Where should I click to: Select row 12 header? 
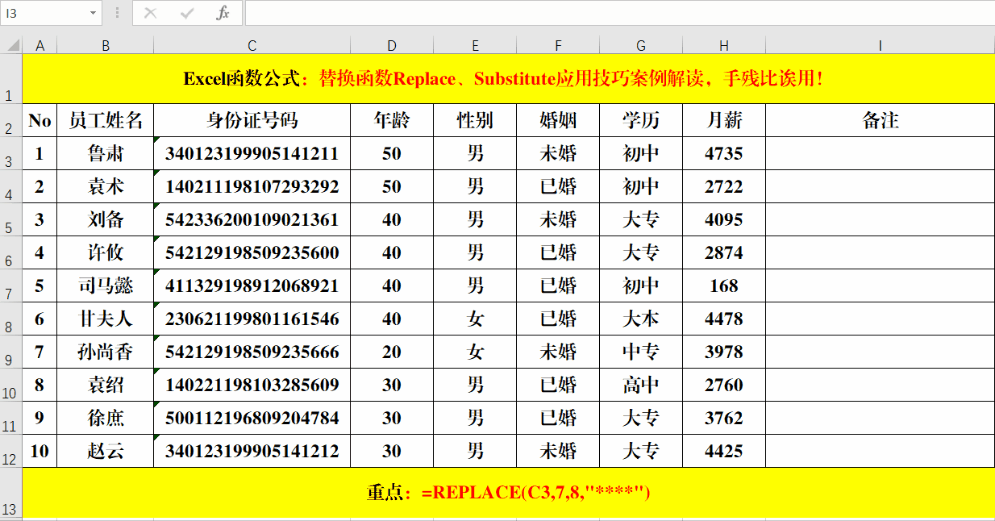11,451
